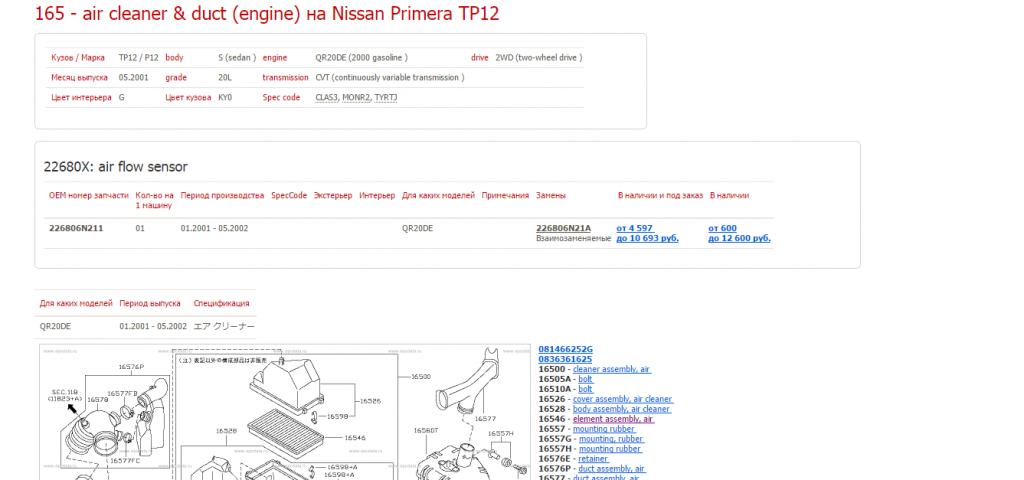Click part code 16546 in the parts list

[x=552, y=419]
